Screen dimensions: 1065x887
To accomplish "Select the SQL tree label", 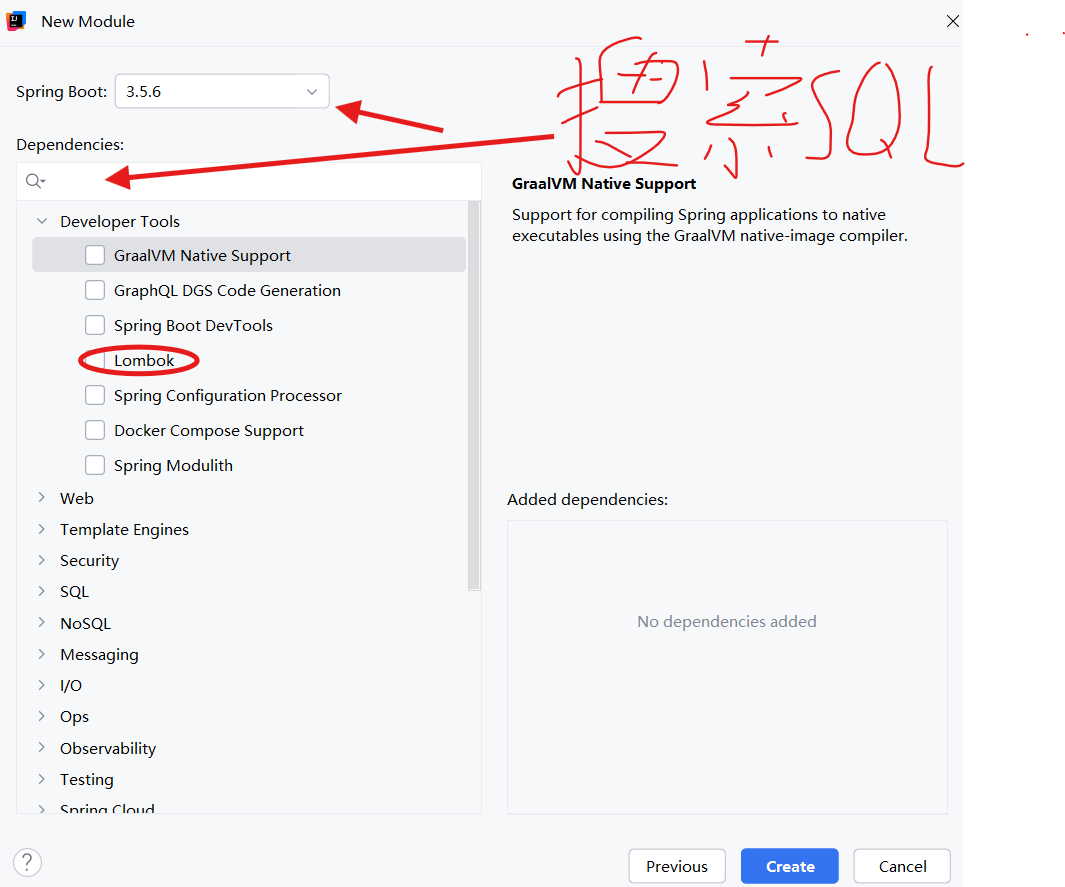I will (74, 592).
